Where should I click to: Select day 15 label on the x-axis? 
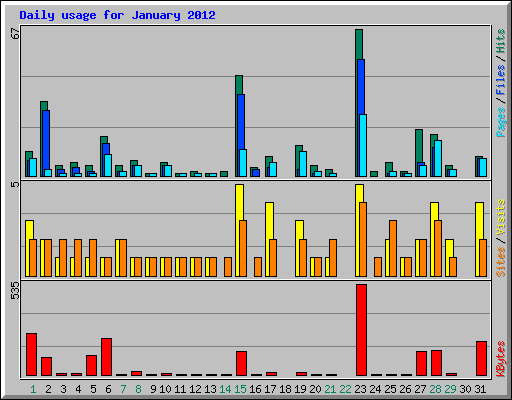(x=240, y=389)
